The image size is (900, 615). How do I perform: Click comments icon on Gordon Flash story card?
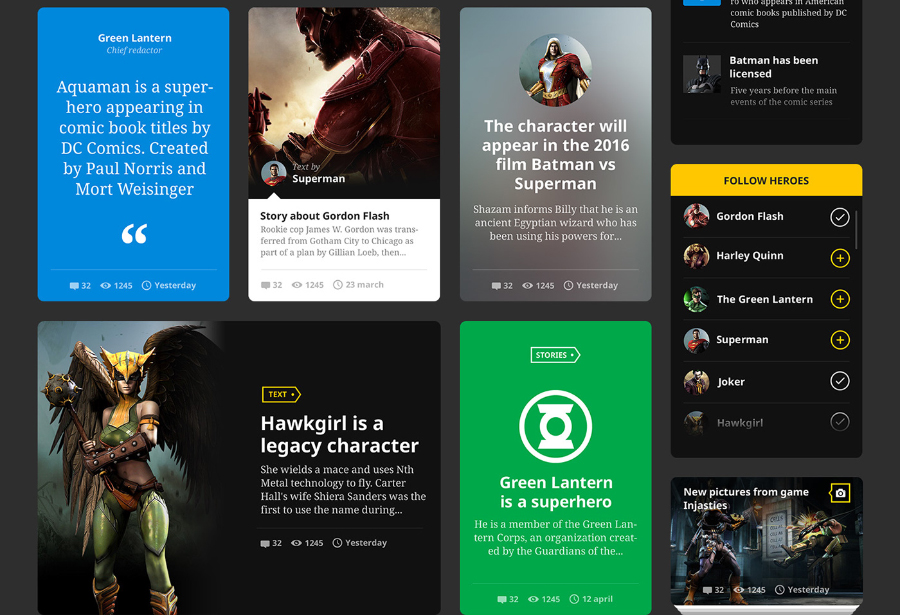click(x=265, y=285)
